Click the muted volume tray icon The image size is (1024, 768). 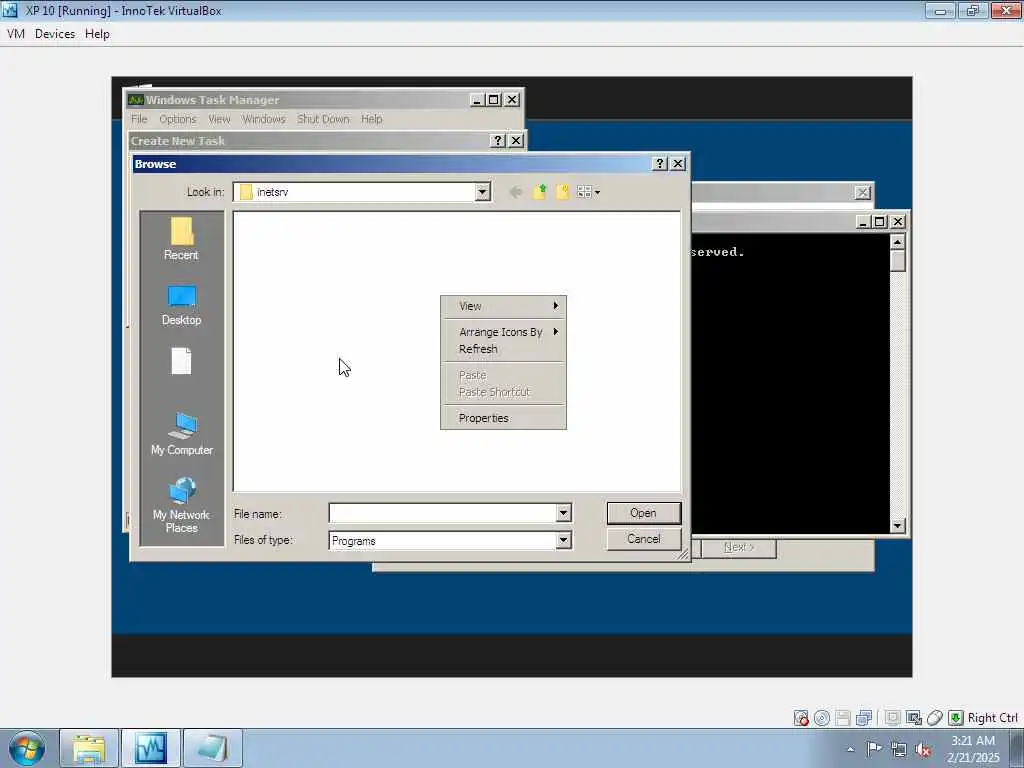pyautogui.click(x=923, y=749)
